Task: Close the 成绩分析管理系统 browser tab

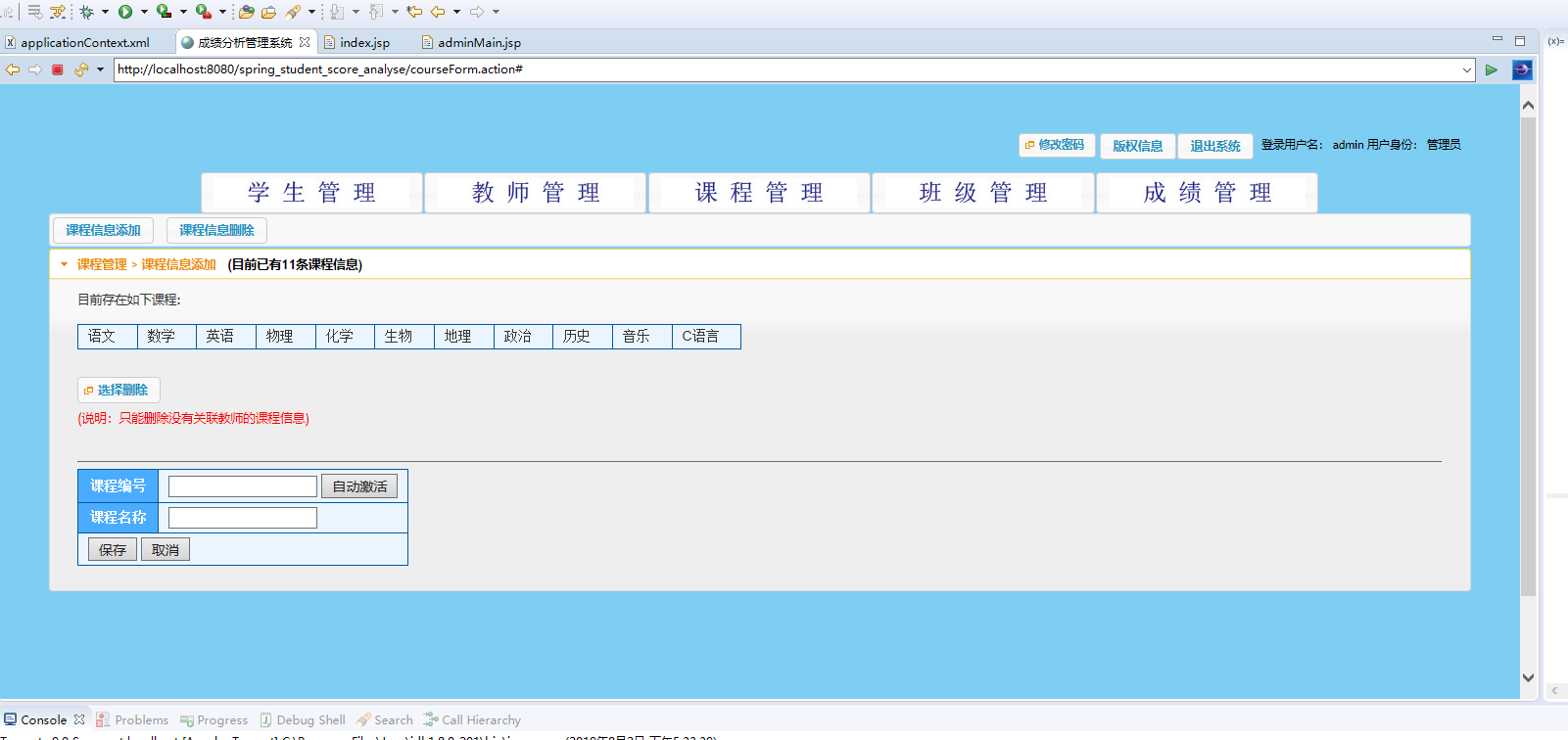Action: pyautogui.click(x=305, y=42)
